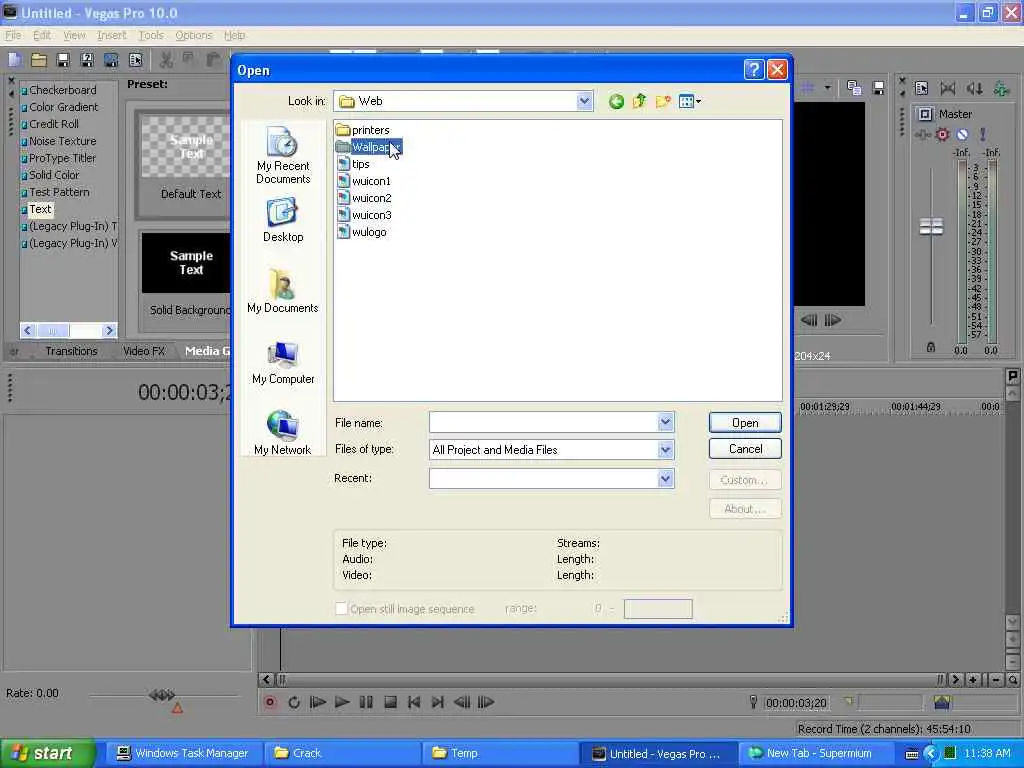Click the Save floppy icon in Vegas toolbar
This screenshot has height=768, width=1024.
pyautogui.click(x=63, y=60)
